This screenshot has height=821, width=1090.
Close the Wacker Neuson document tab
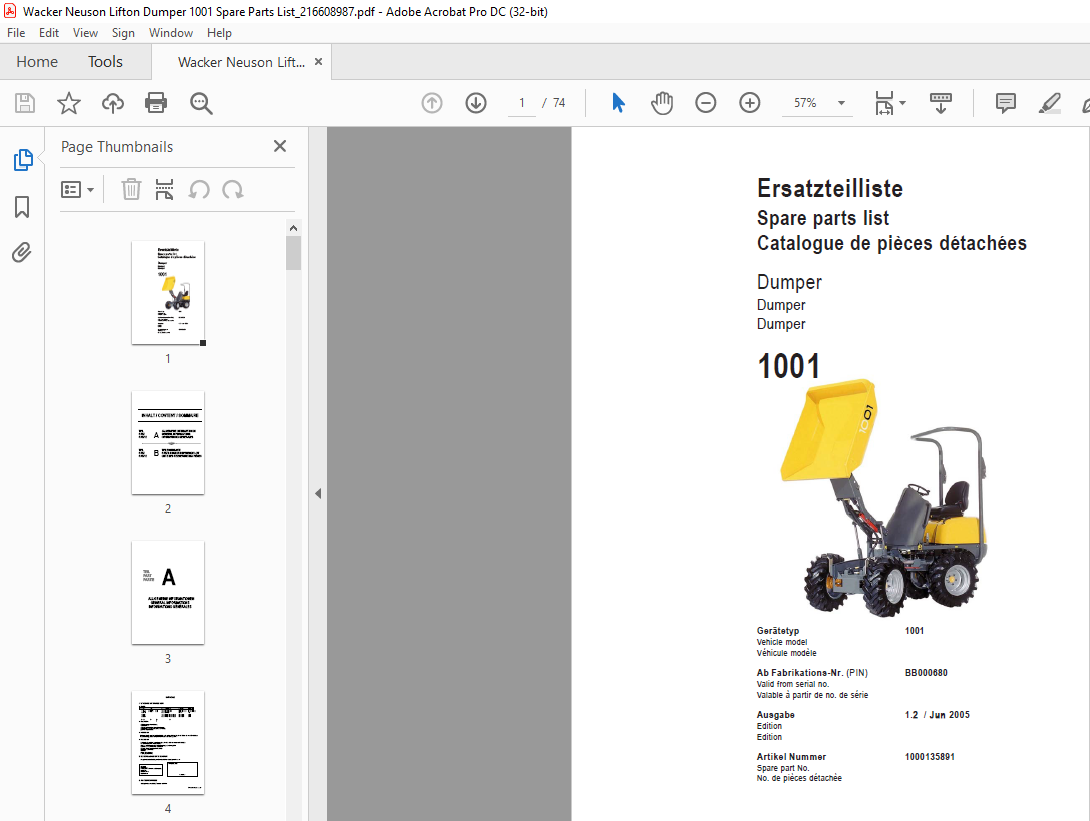(x=318, y=61)
